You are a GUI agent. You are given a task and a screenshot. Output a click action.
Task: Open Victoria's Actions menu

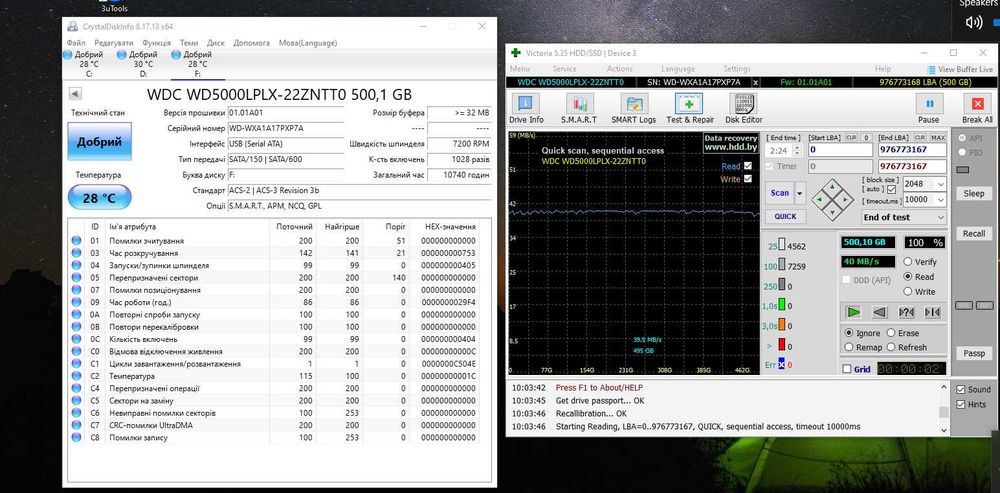coord(619,69)
